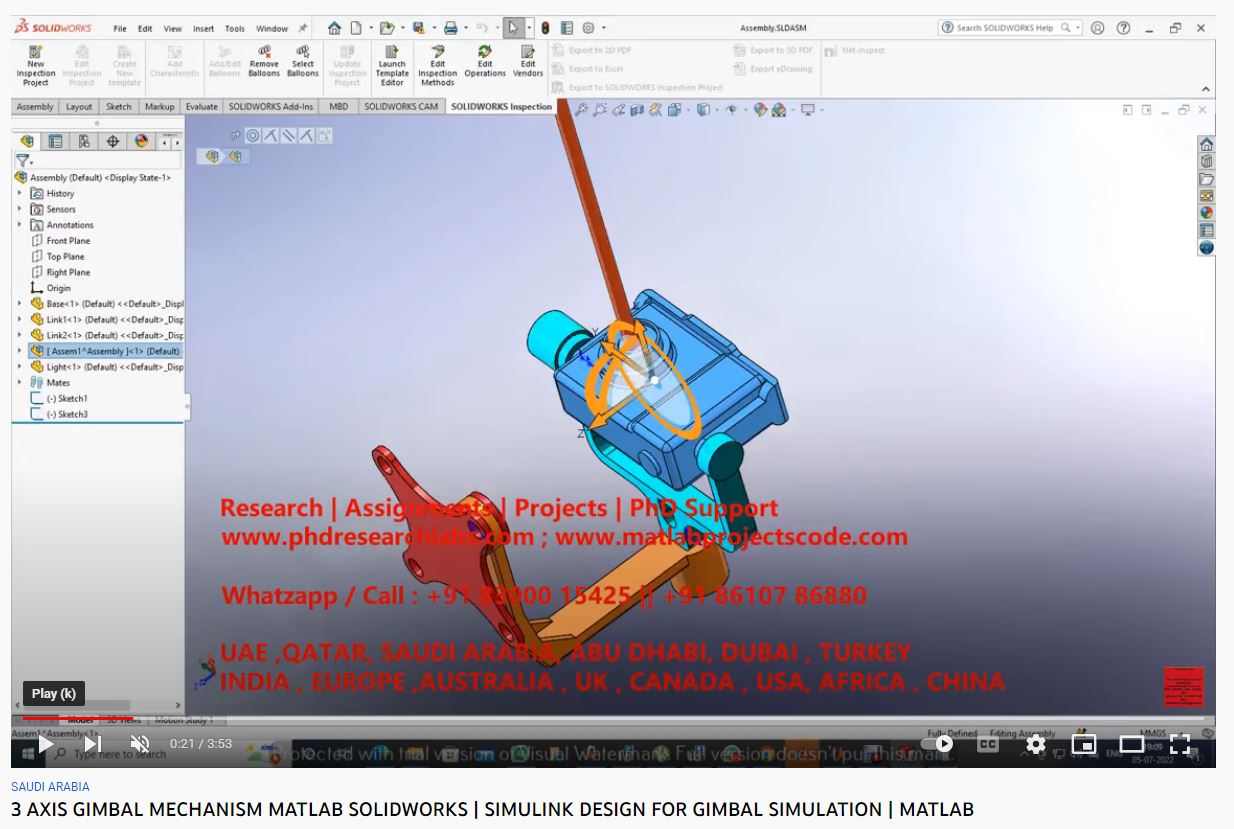Click the task pane Appearances color icon
The width and height of the screenshot is (1234, 829).
[x=1206, y=212]
